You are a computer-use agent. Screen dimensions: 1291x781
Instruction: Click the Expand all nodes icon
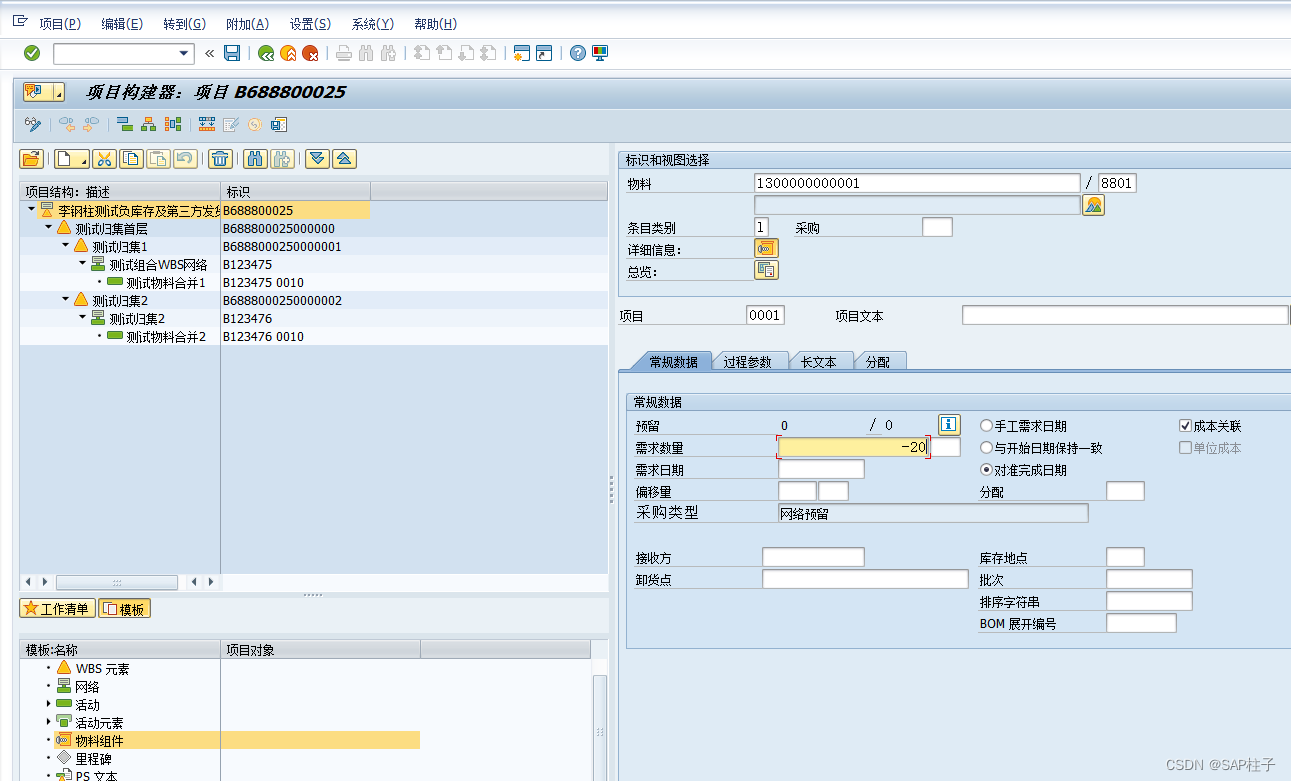[x=317, y=158]
